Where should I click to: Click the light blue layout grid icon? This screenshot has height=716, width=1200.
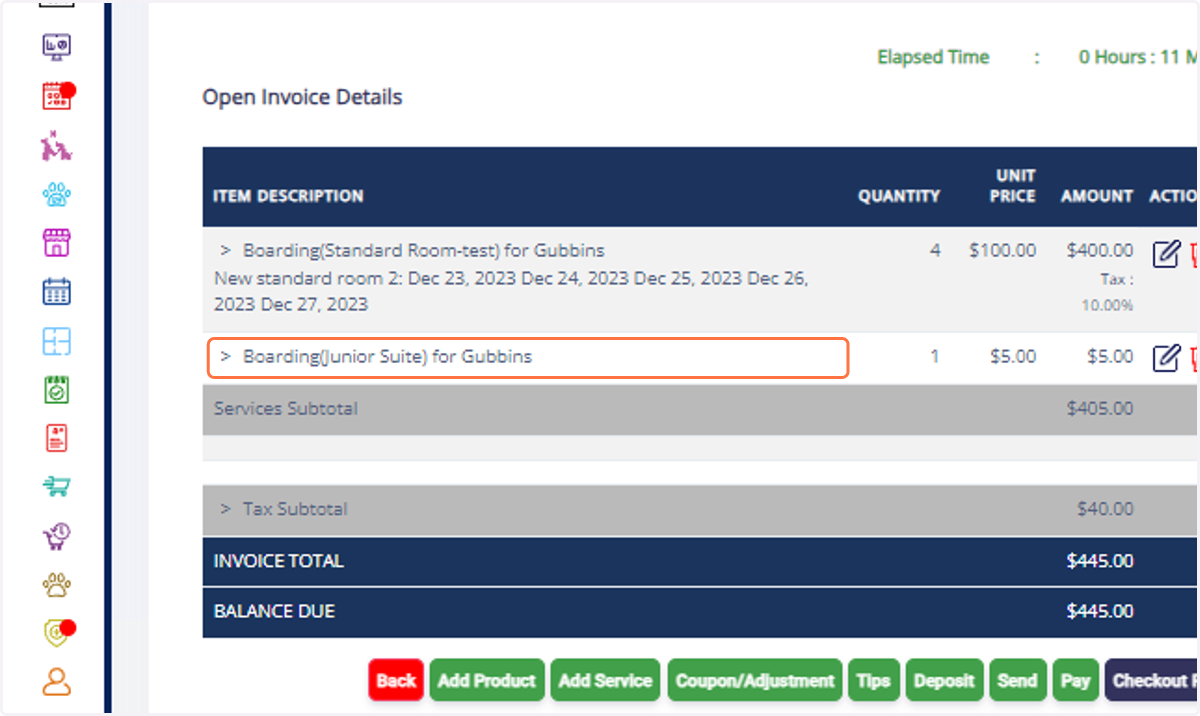click(57, 341)
